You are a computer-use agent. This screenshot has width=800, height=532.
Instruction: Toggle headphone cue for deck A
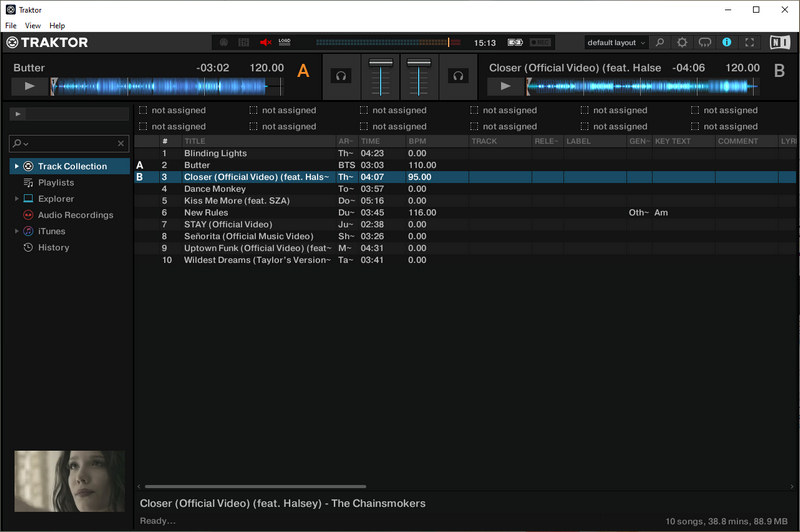(x=341, y=76)
